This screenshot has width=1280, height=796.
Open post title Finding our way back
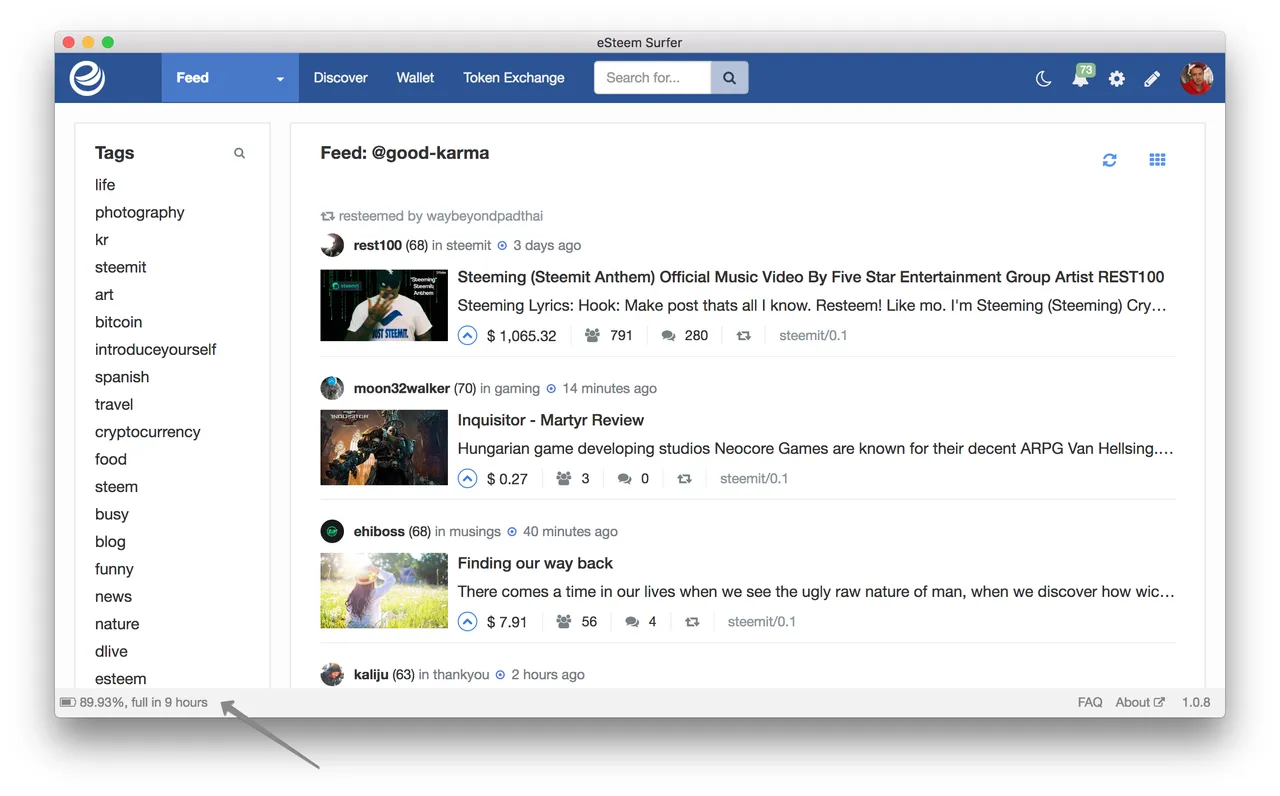(535, 563)
